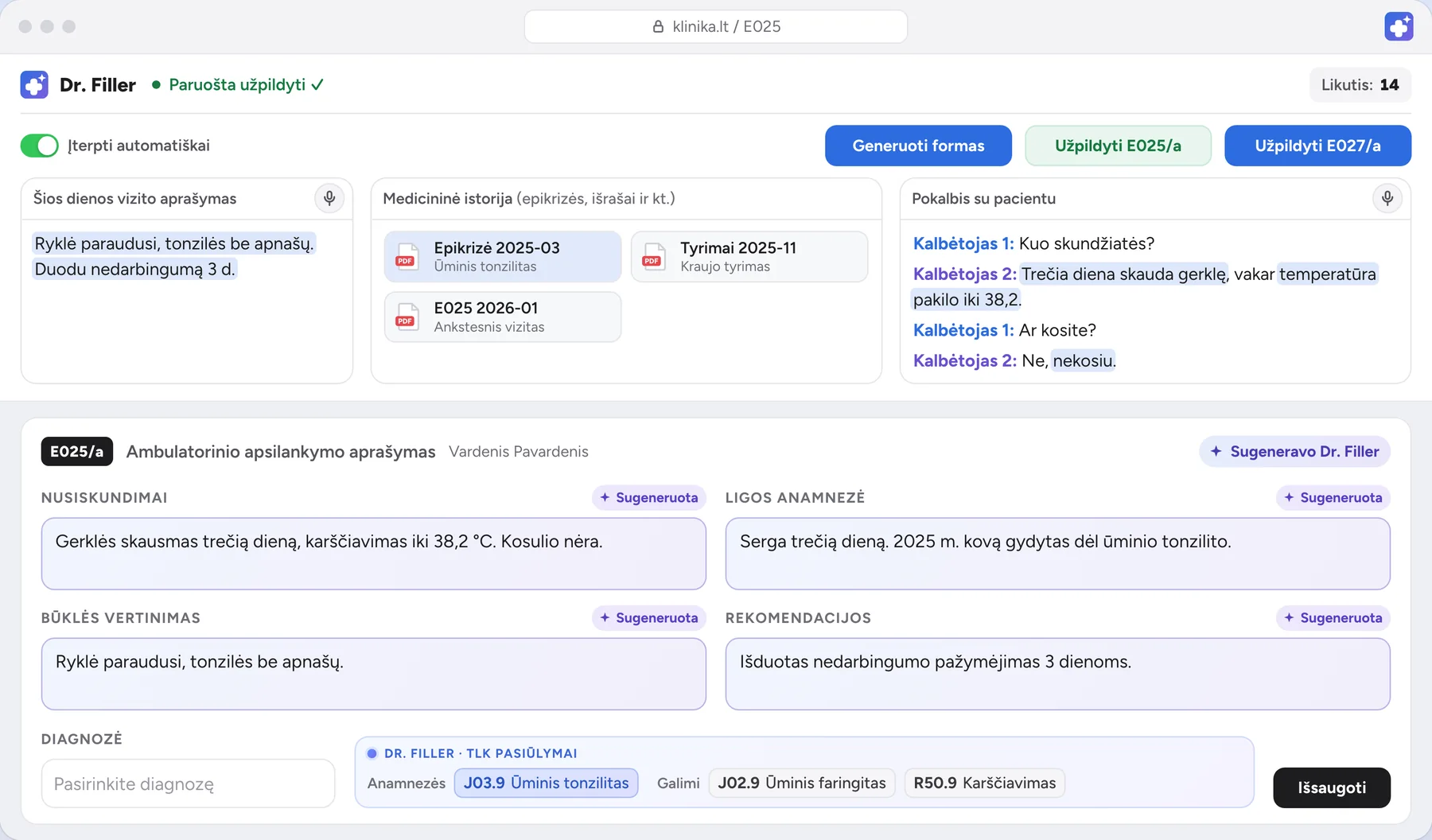Click the Likutis: 14 balance indicator
Screen dimensions: 1432x840
click(1360, 84)
